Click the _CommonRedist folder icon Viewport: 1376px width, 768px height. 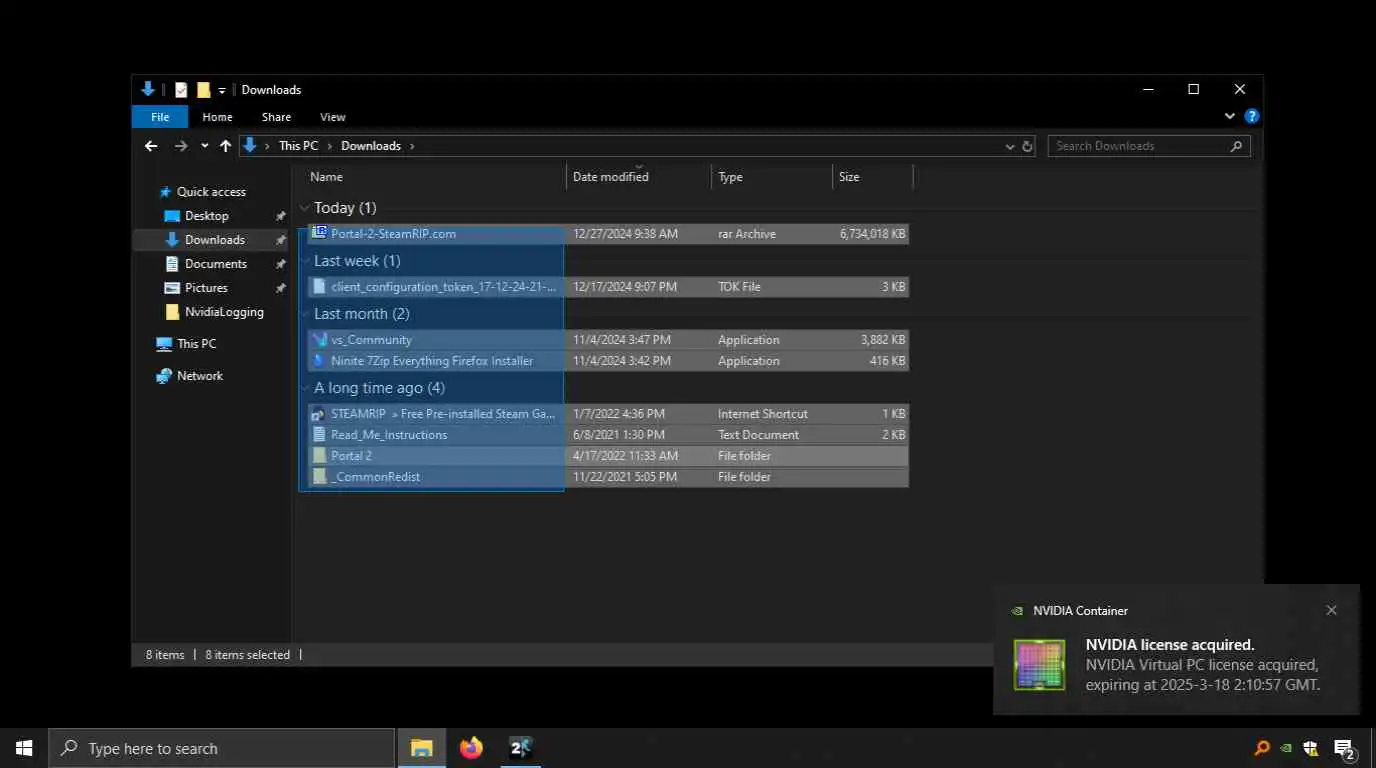point(320,477)
